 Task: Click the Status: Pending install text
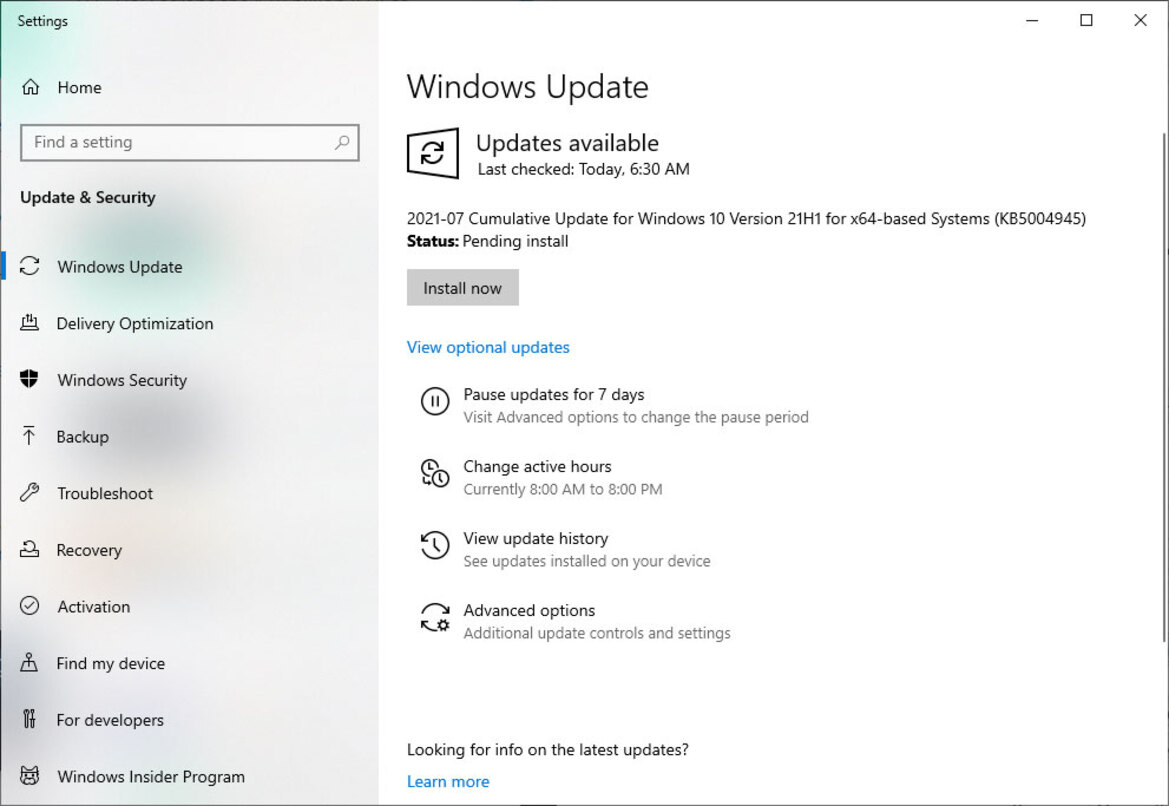488,241
